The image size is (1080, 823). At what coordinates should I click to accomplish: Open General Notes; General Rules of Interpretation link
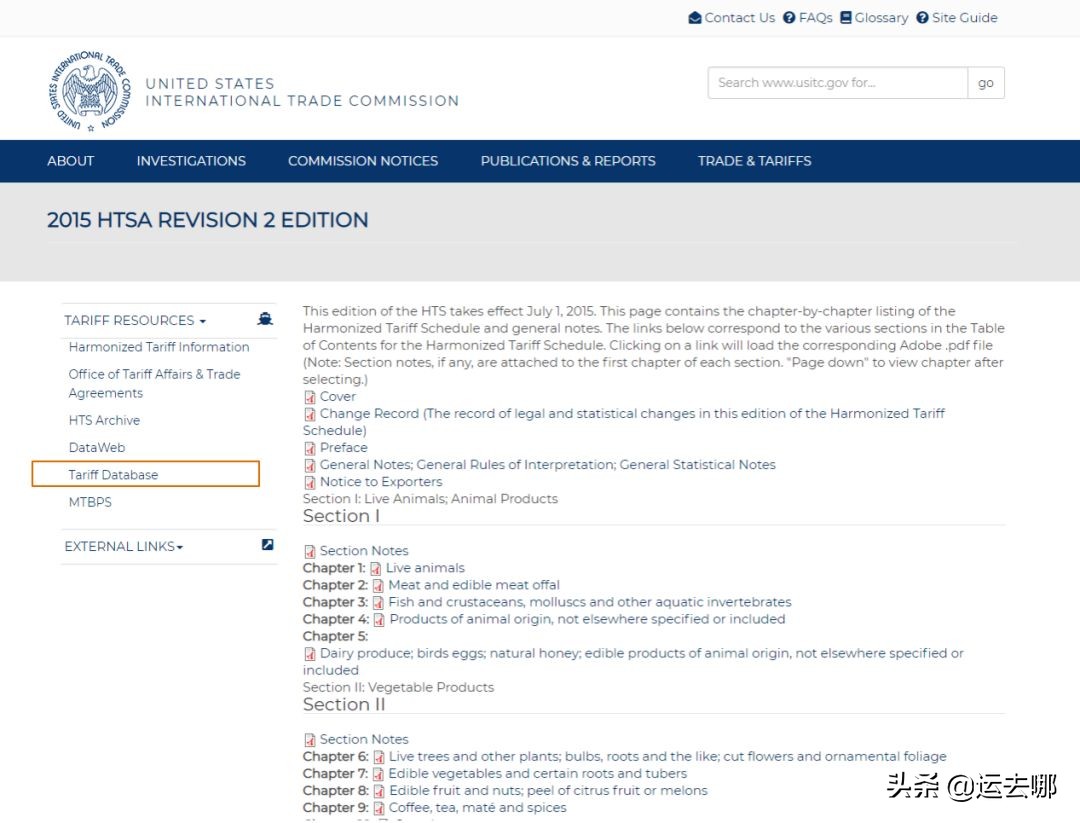(548, 465)
